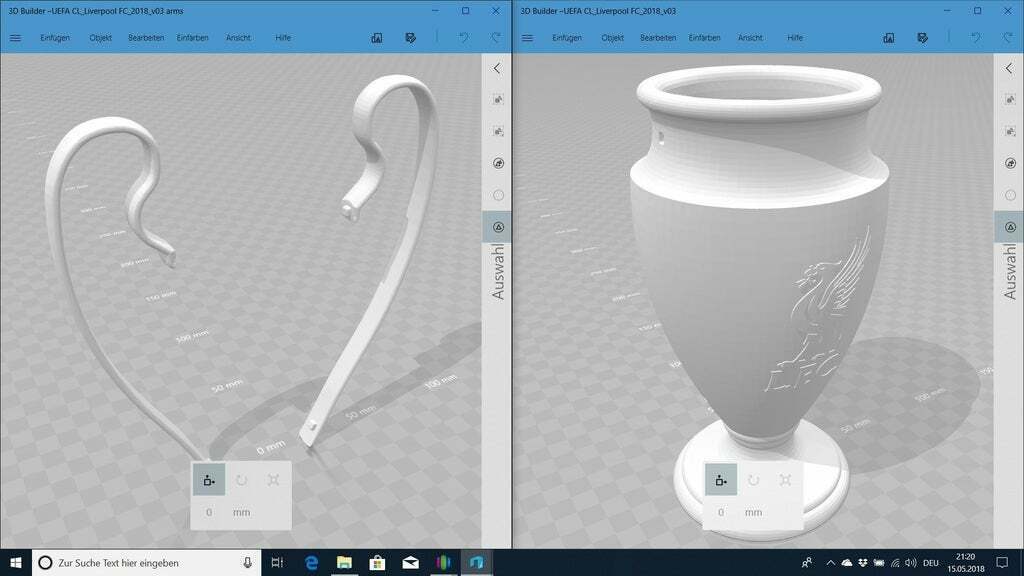Open hamburger menu in the arms window
Image resolution: width=1024 pixels, height=576 pixels.
click(15, 38)
